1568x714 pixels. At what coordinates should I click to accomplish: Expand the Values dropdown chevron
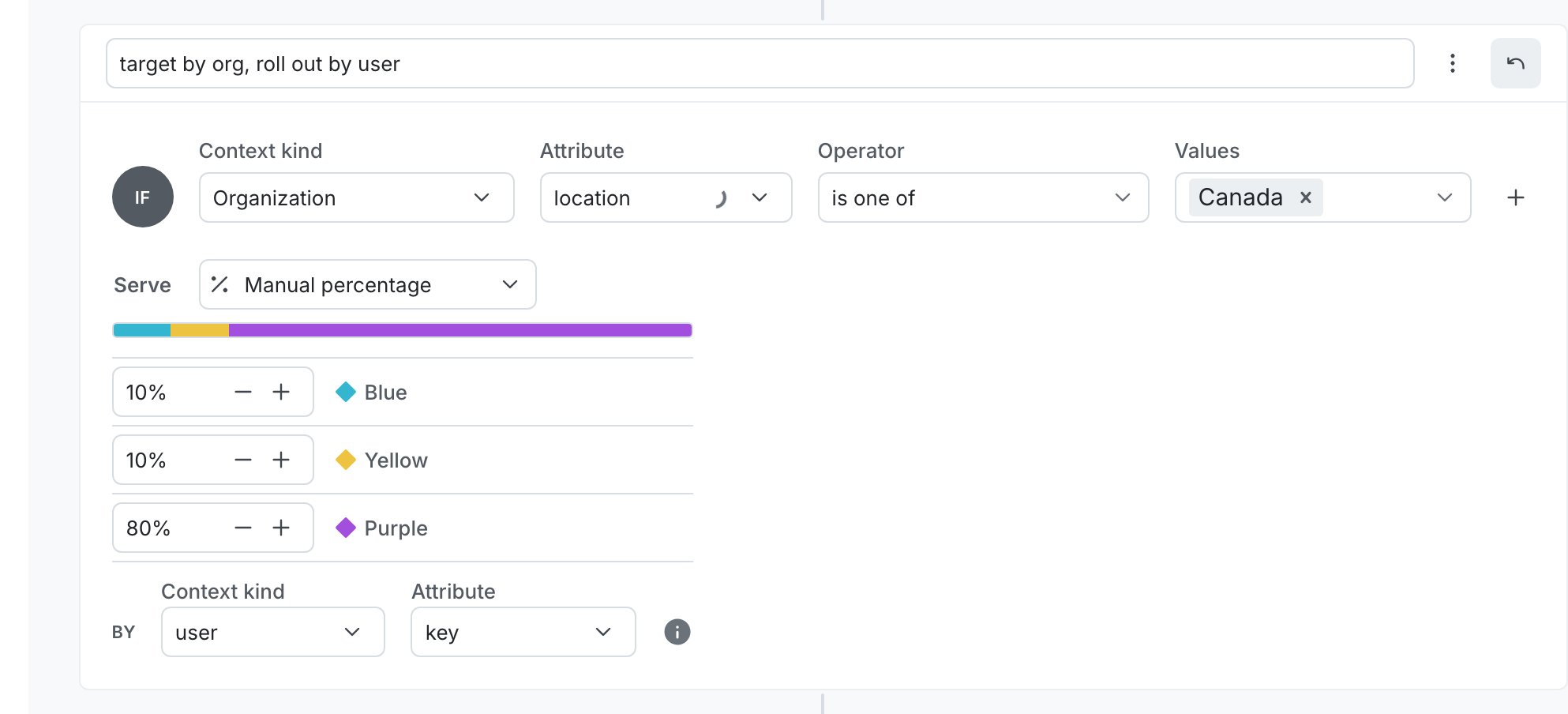tap(1444, 197)
